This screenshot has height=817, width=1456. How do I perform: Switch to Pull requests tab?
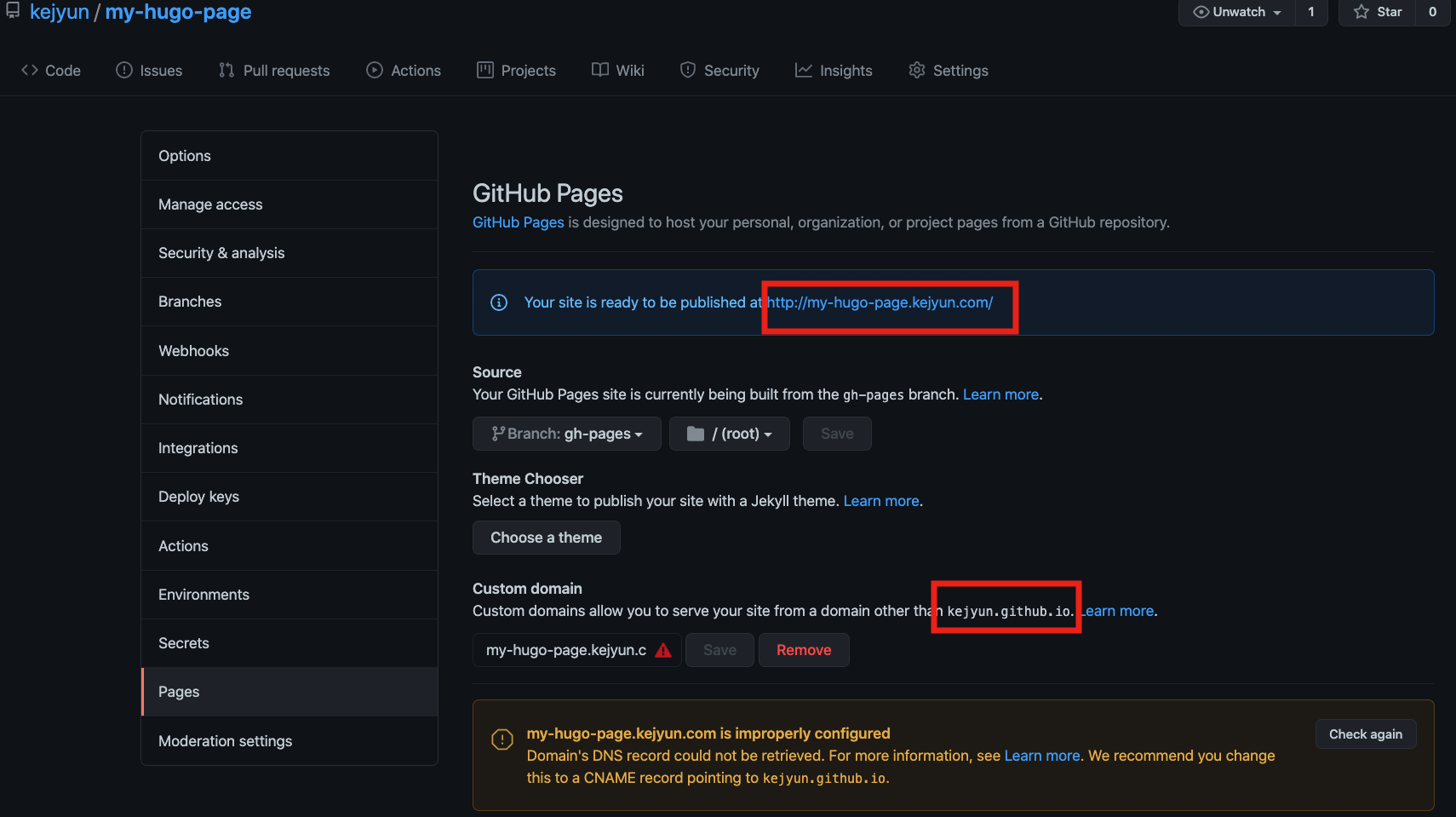[274, 71]
